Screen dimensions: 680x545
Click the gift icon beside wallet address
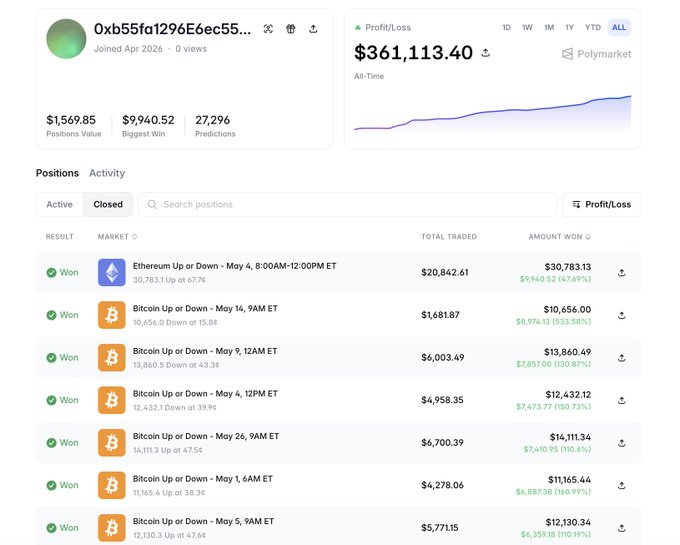click(291, 29)
